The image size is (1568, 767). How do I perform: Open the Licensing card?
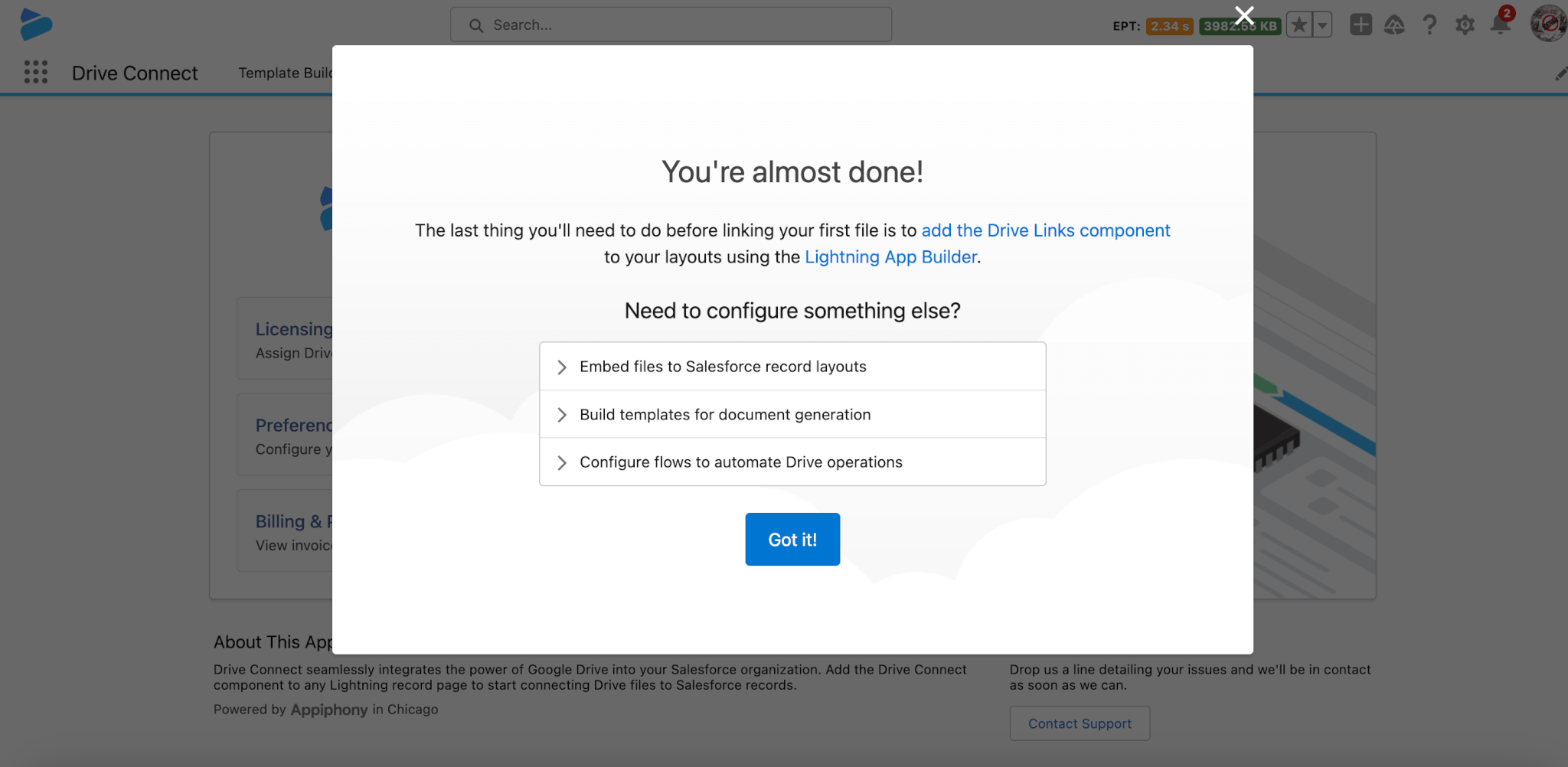pyautogui.click(x=285, y=339)
